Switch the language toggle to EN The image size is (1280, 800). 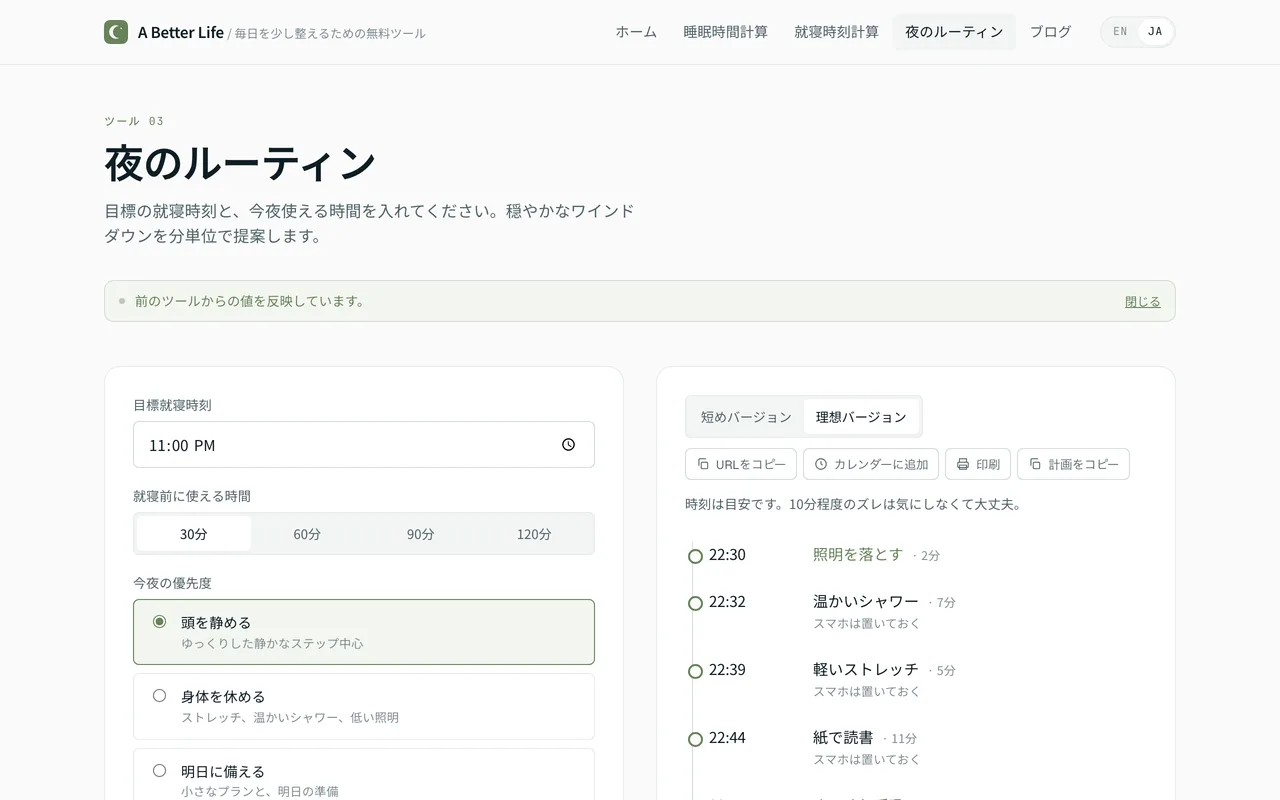click(x=1119, y=31)
